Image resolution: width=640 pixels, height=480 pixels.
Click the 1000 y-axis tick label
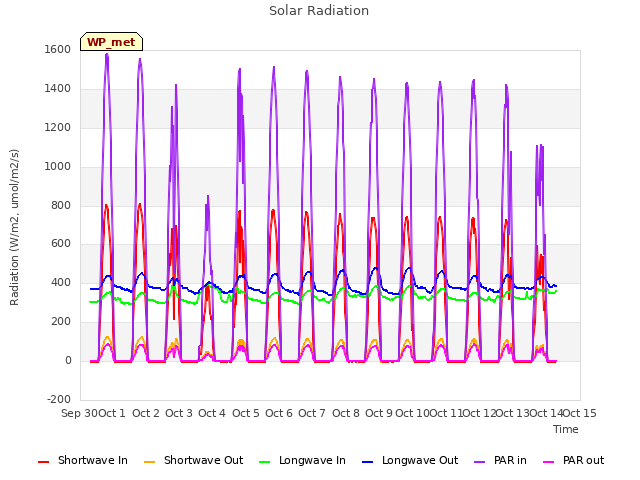(x=58, y=166)
